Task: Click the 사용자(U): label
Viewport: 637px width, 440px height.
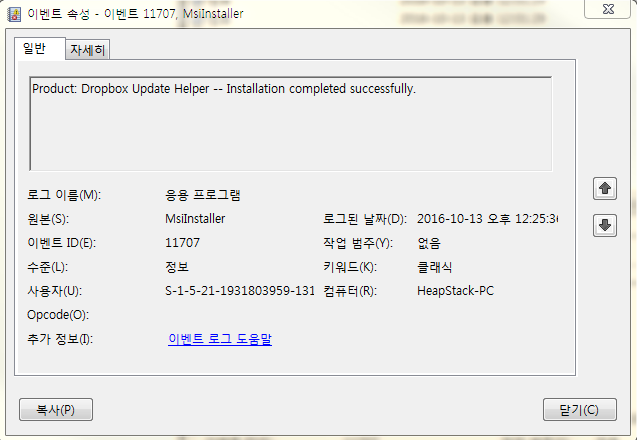Action: [54, 291]
